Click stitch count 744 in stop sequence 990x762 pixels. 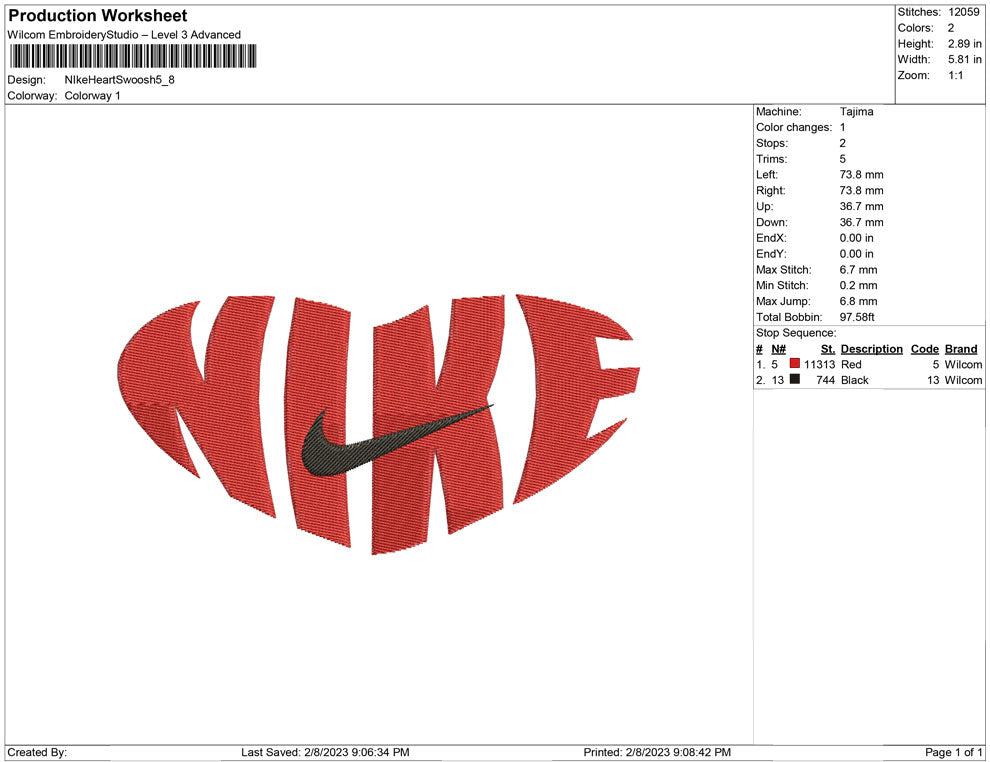[825, 380]
